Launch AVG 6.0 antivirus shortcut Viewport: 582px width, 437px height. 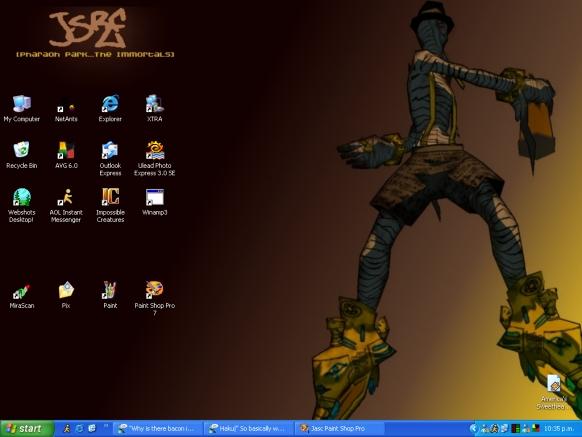coord(66,155)
